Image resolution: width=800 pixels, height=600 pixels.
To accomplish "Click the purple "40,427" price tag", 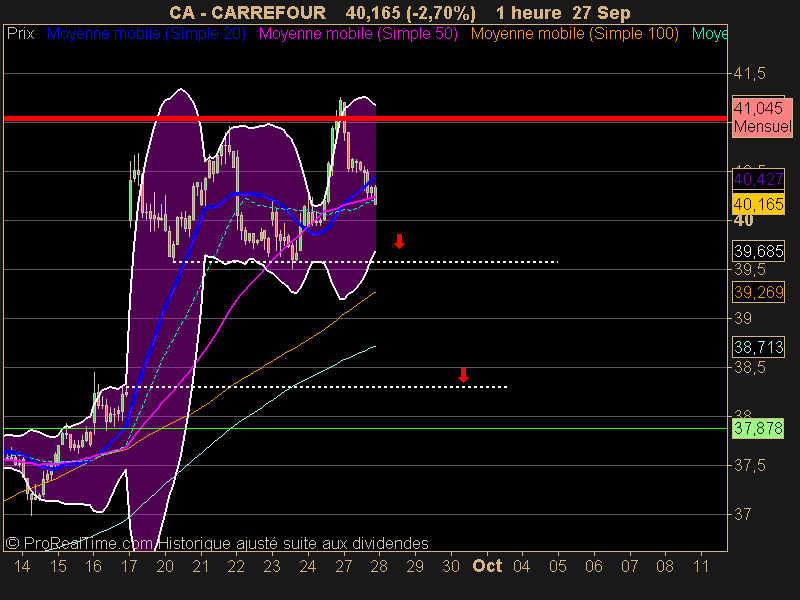I will tap(758, 179).
